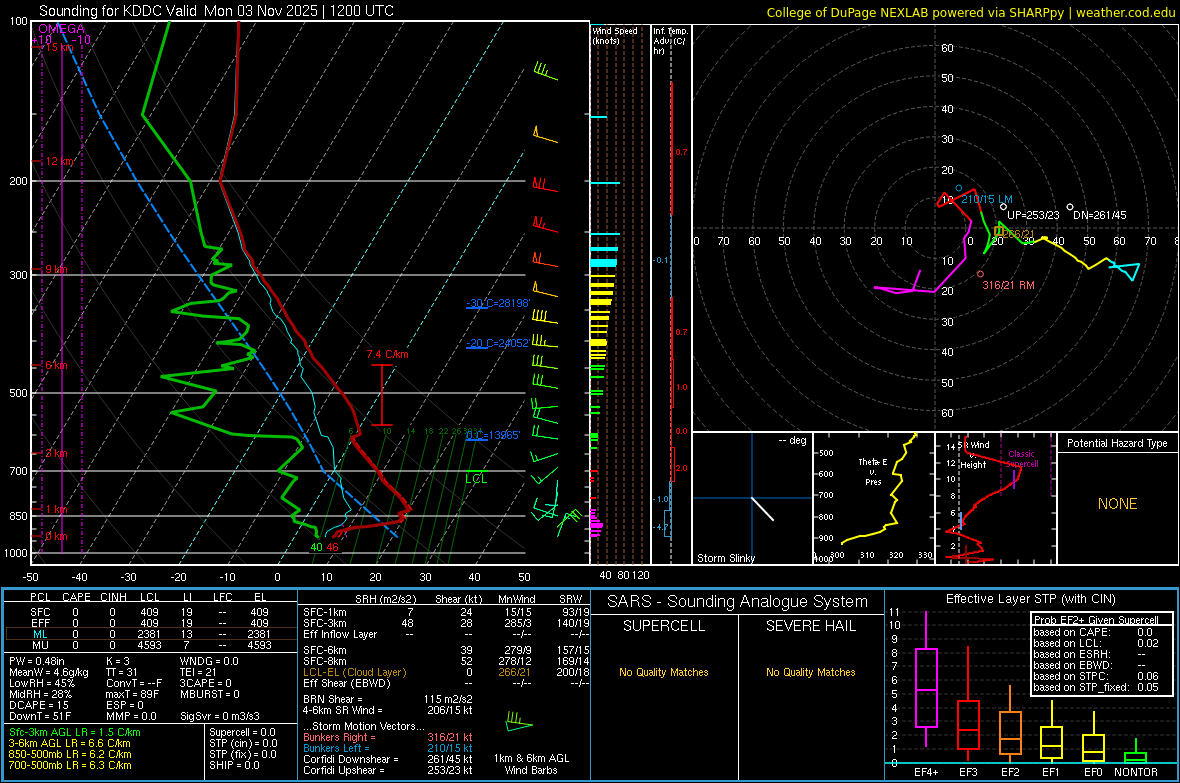
Task: Click the SEVERE HAIL column heading in SARS
Action: pyautogui.click(x=810, y=626)
